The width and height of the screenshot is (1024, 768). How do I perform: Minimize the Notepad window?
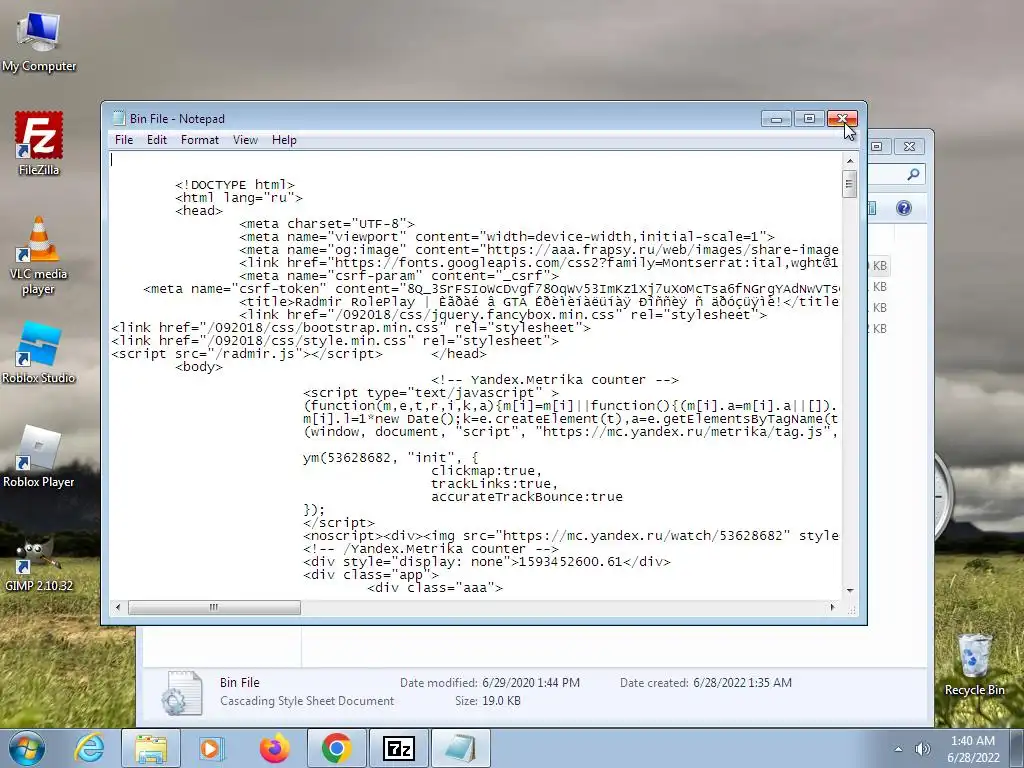[776, 118]
